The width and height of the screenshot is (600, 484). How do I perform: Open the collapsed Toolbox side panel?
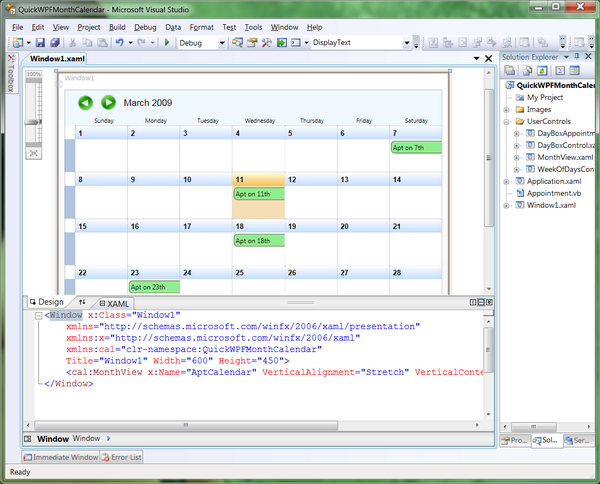[11, 73]
